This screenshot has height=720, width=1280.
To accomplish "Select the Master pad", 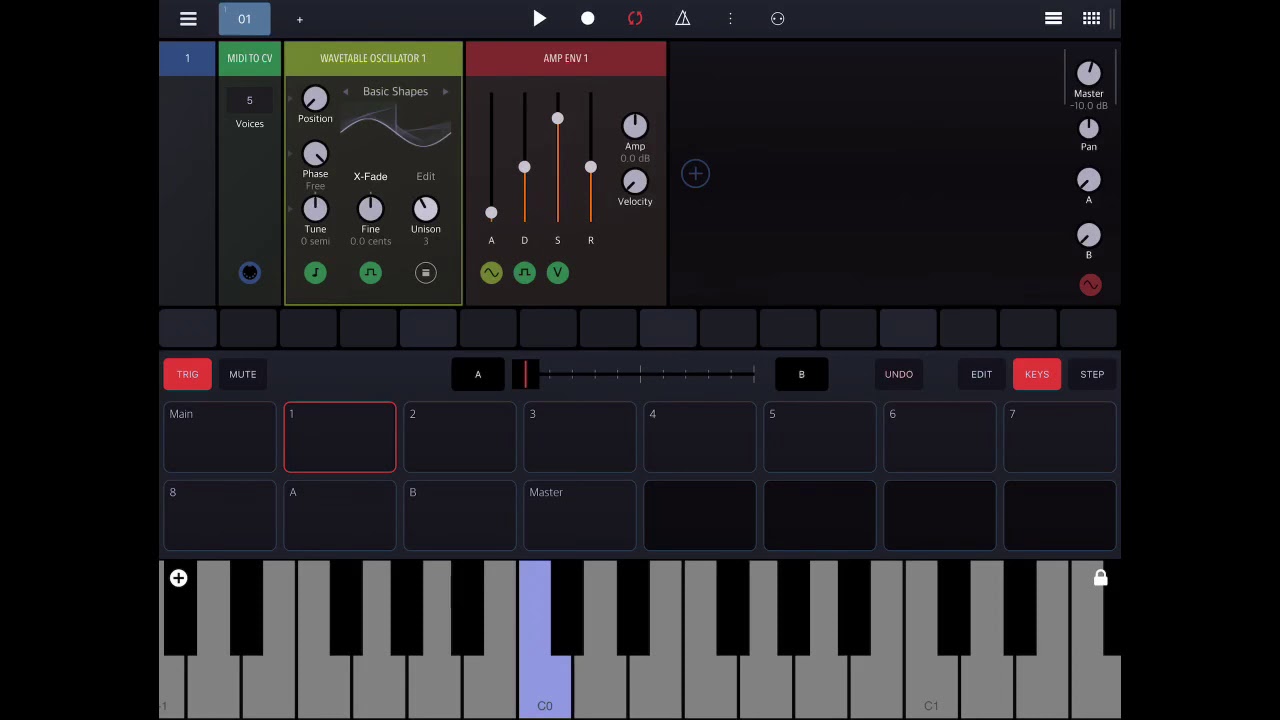I will click(x=580, y=515).
